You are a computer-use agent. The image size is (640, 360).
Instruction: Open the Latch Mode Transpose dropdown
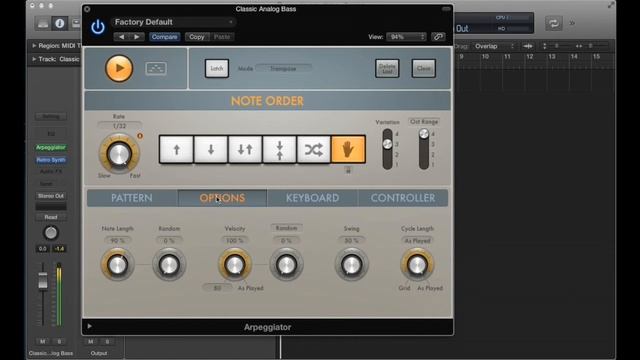(283, 69)
